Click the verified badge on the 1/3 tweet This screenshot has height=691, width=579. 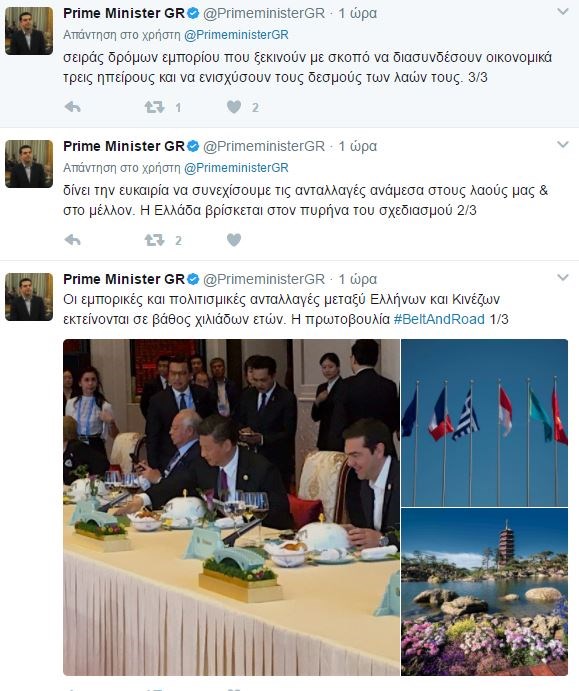tap(193, 279)
